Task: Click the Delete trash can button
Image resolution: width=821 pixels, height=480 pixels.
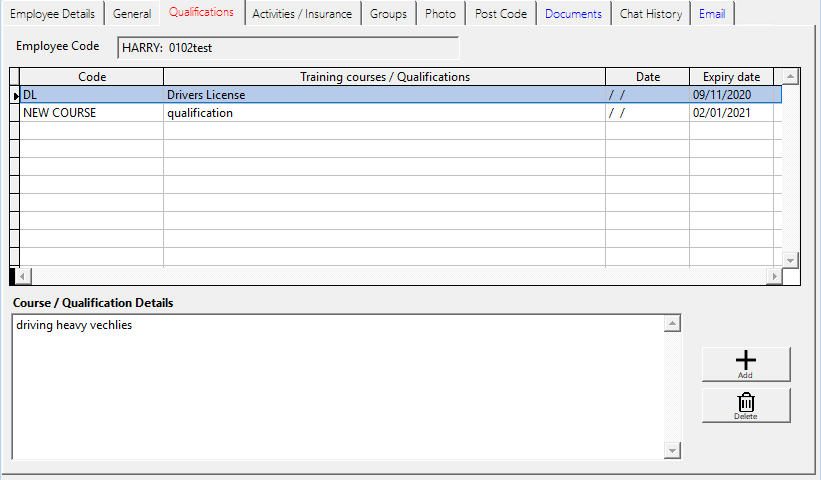Action: point(745,405)
